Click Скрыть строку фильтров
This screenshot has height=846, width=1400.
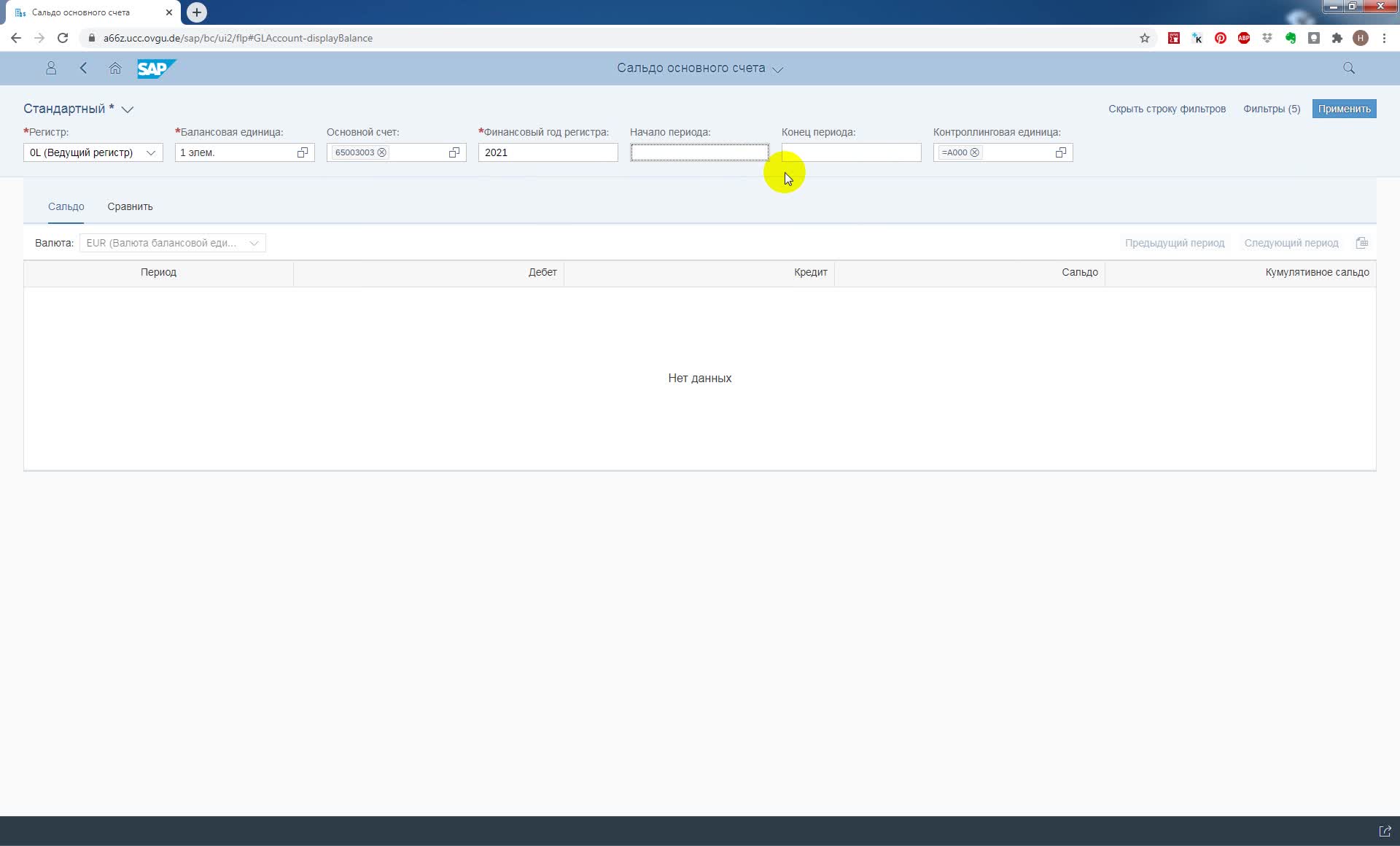click(x=1167, y=109)
